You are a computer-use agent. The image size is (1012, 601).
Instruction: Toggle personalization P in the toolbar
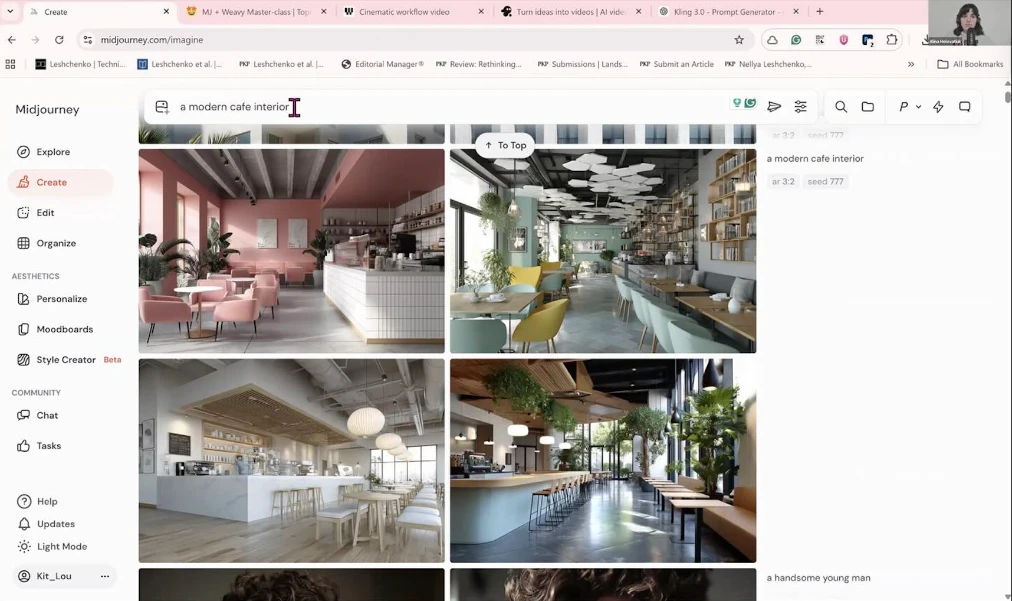pyautogui.click(x=903, y=107)
